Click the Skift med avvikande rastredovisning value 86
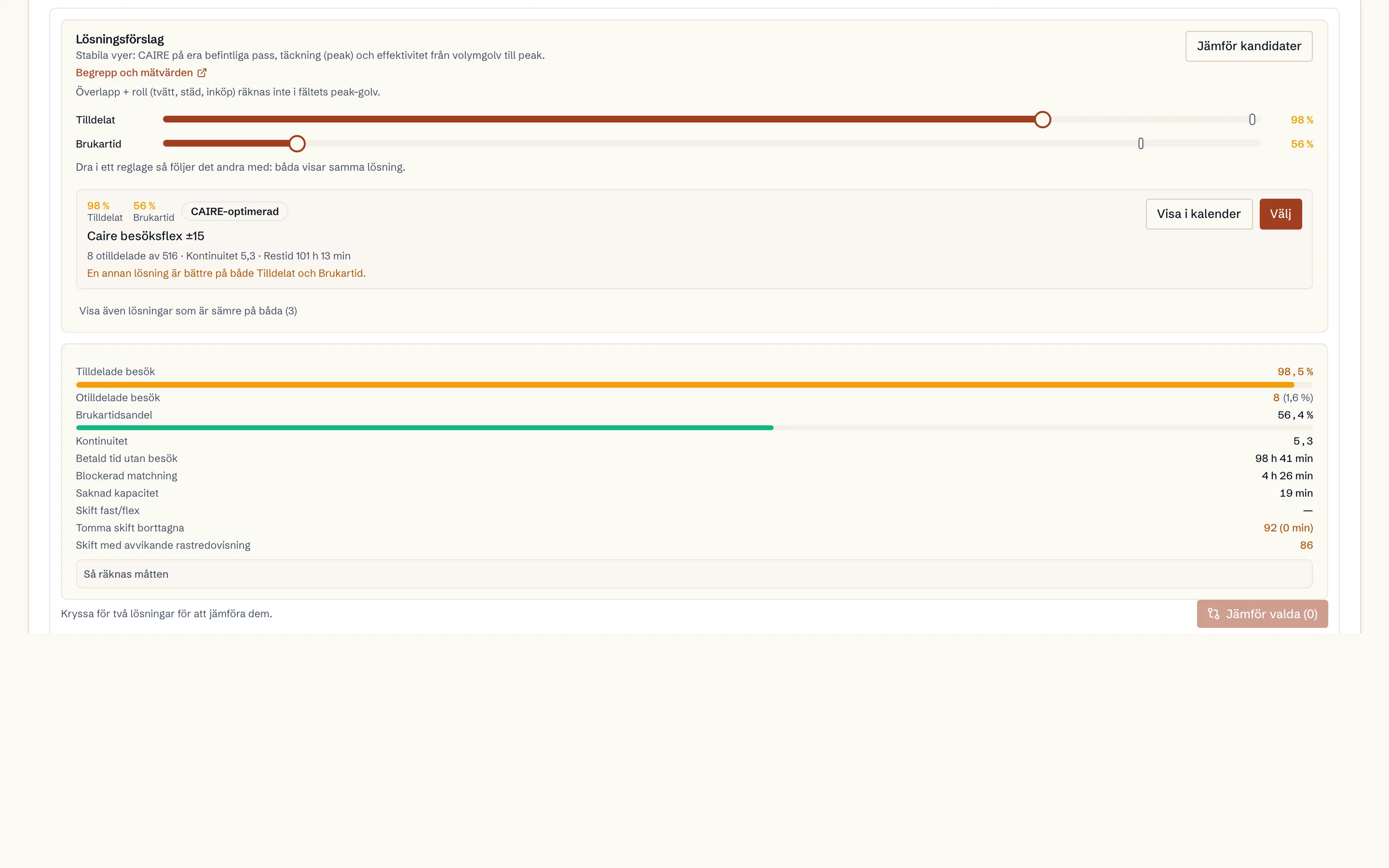This screenshot has height=868, width=1389. click(x=1307, y=545)
